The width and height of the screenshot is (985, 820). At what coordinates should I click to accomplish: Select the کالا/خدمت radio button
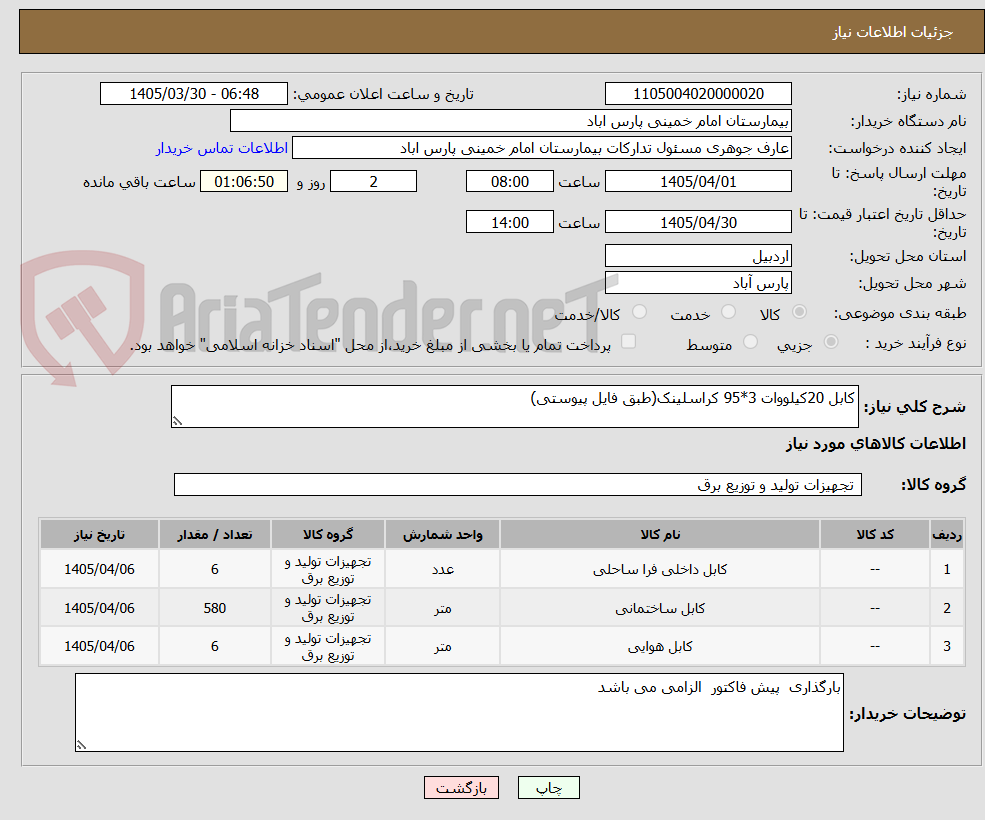pos(639,312)
